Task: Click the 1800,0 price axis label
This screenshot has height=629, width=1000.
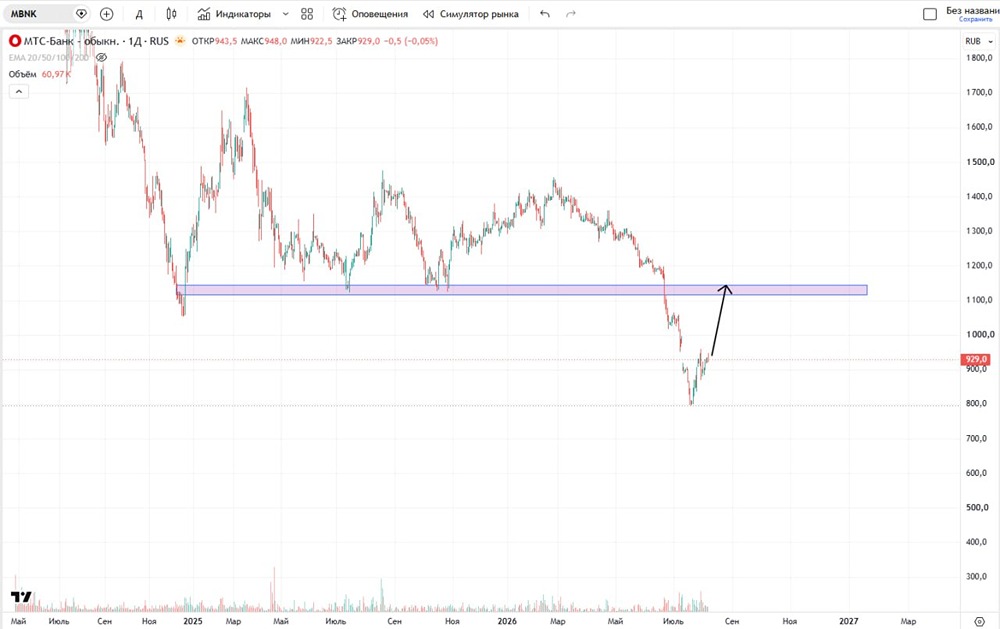Action: pyautogui.click(x=979, y=58)
